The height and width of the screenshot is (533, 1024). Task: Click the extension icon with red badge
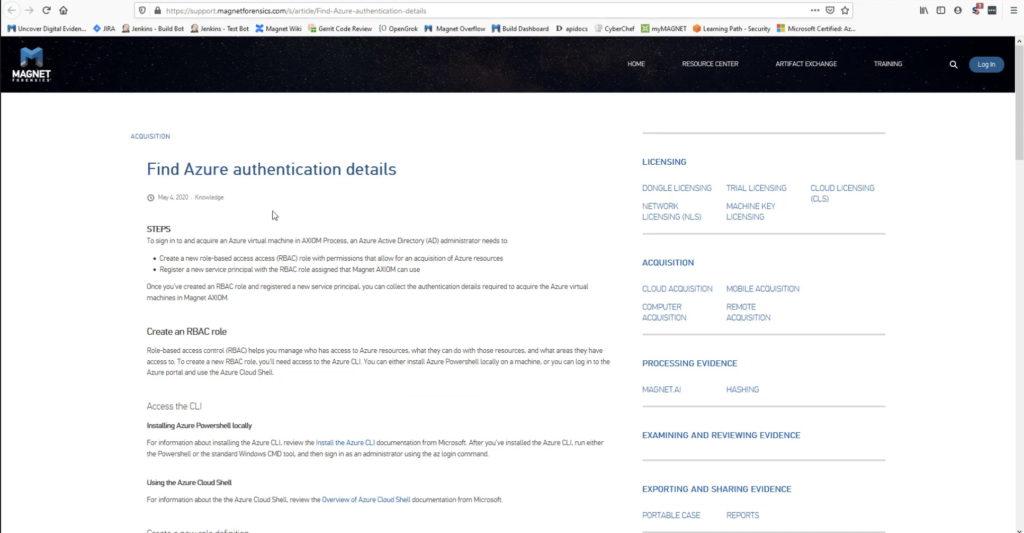[976, 10]
